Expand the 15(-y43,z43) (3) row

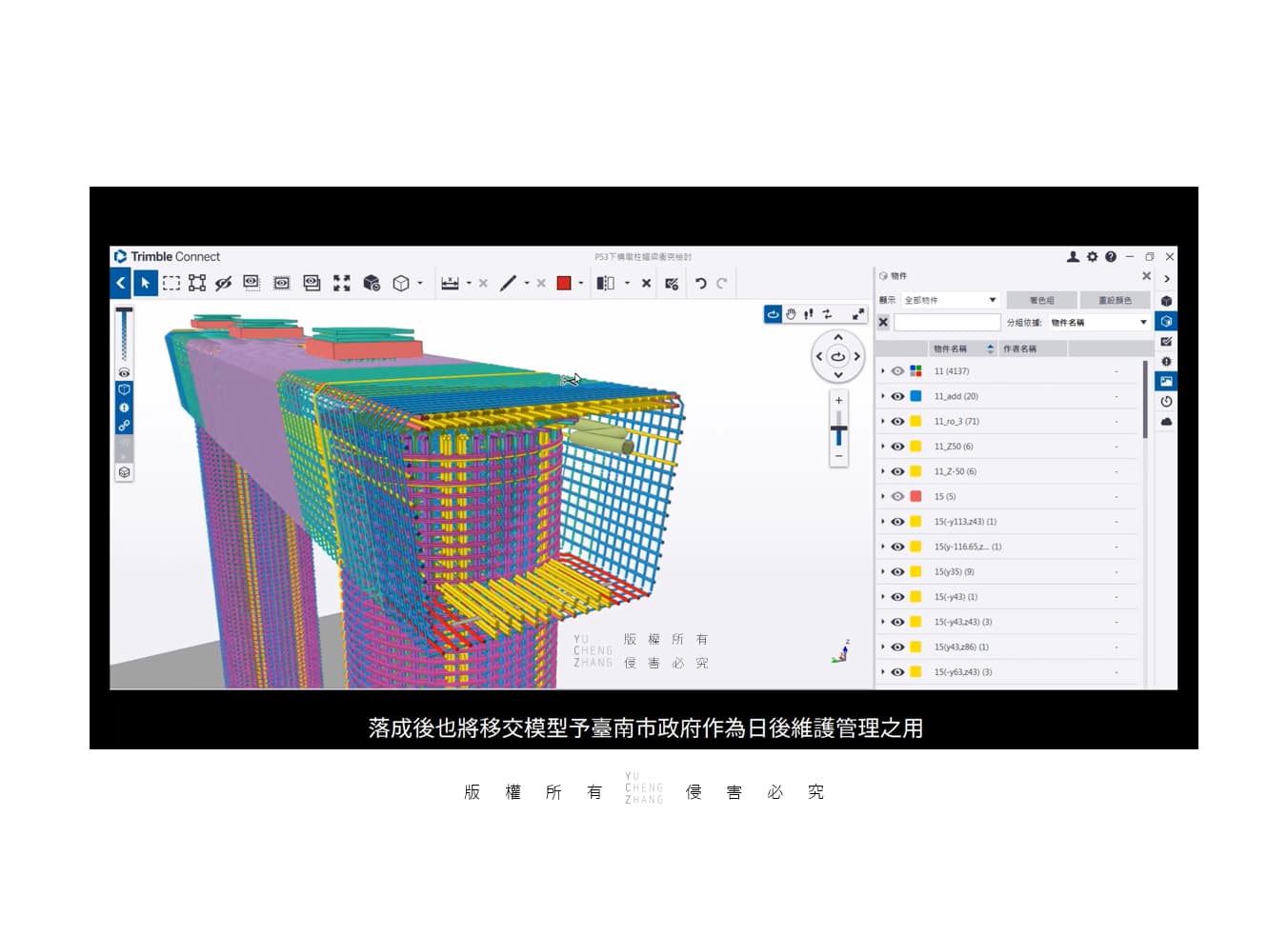(x=883, y=622)
